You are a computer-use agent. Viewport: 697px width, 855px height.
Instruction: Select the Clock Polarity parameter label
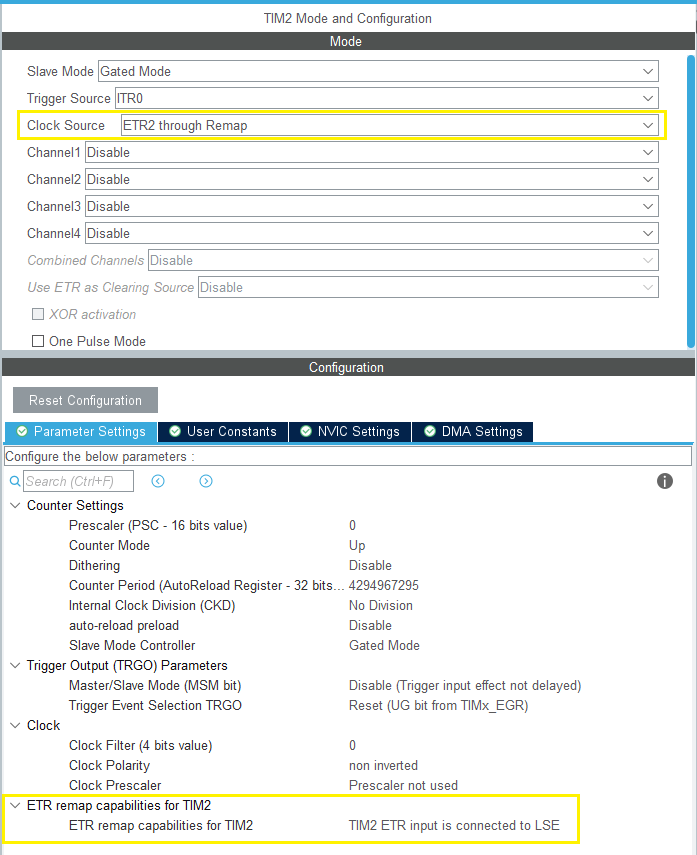pos(109,766)
